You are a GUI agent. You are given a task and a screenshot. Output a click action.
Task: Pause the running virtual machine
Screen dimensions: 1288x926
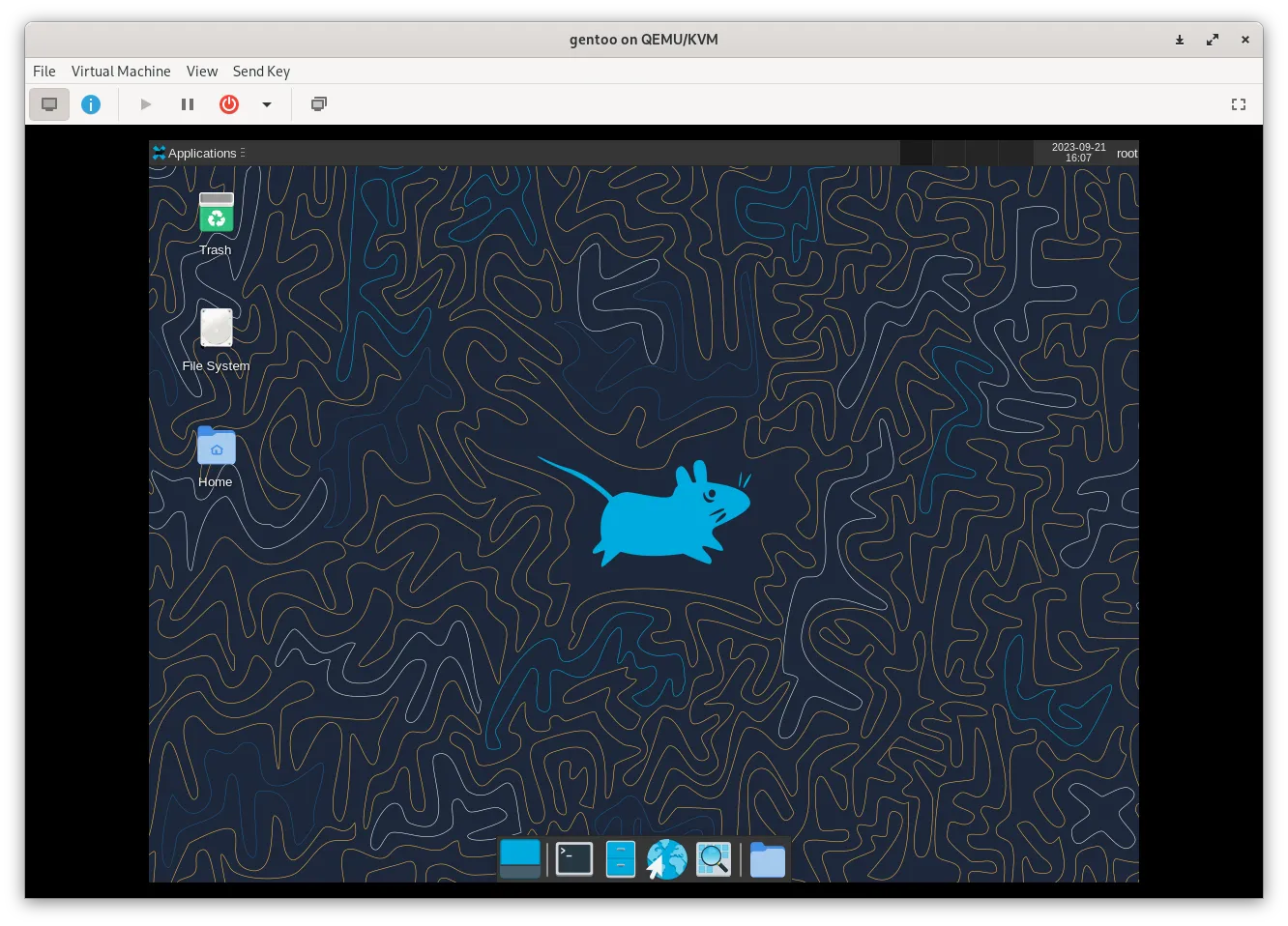pyautogui.click(x=188, y=104)
